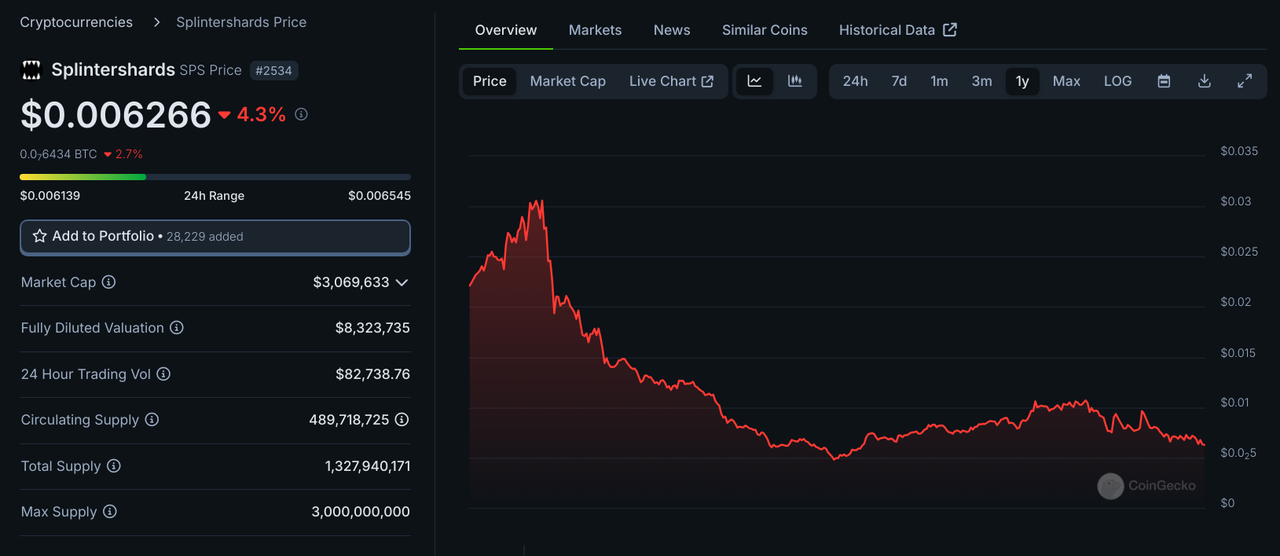This screenshot has height=556, width=1280.
Task: Click the $0.035 axis label
Action: pyautogui.click(x=1239, y=151)
